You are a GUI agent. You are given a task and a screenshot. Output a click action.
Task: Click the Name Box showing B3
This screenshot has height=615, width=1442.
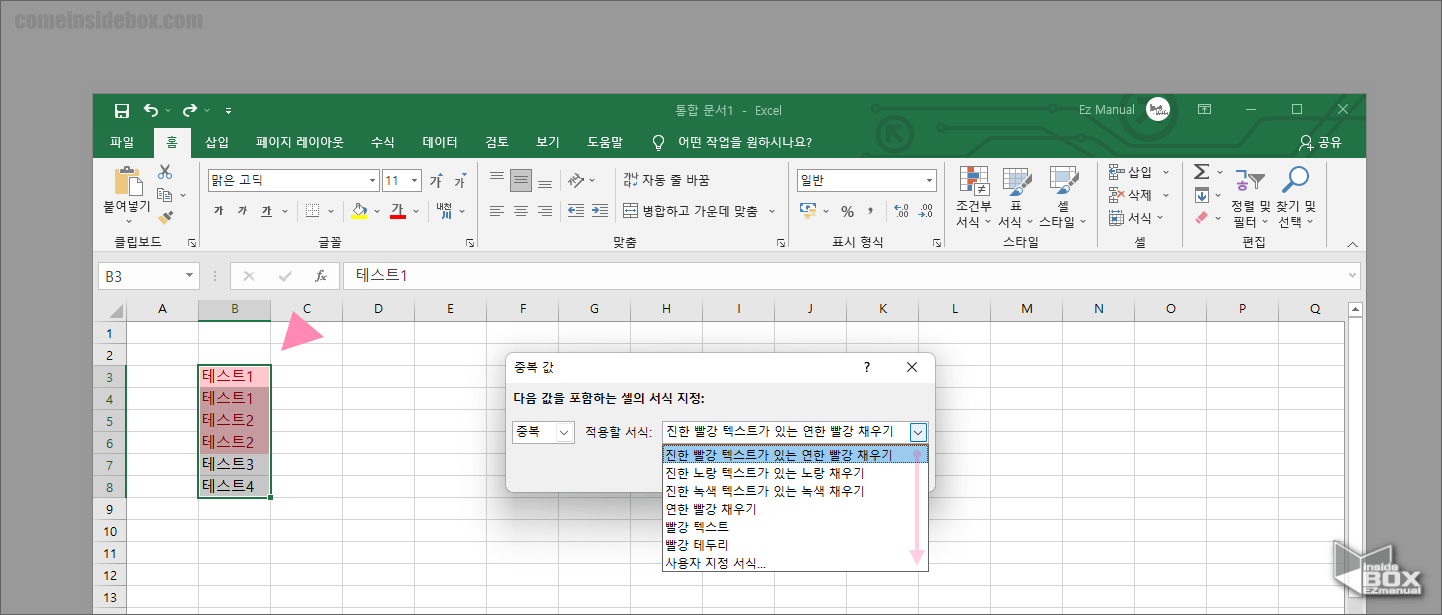click(148, 276)
